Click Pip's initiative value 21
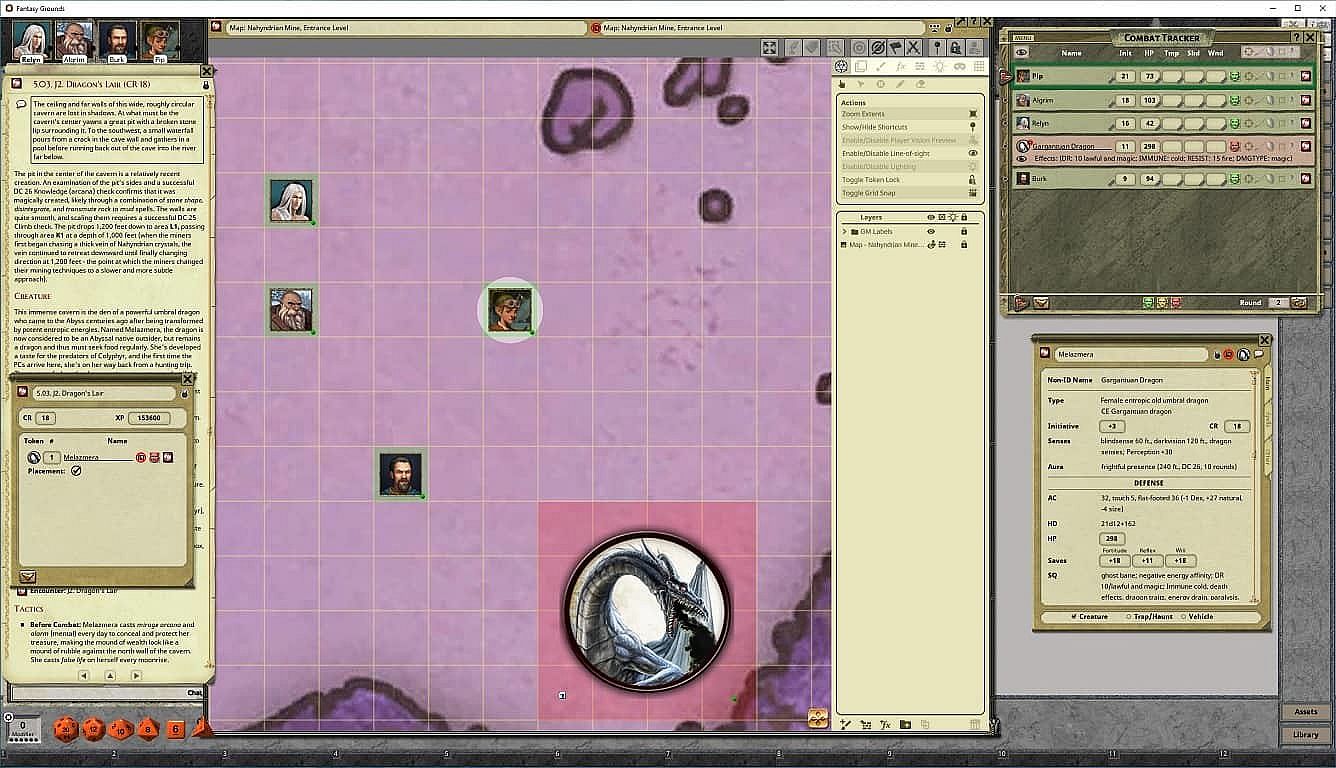 click(x=1125, y=76)
